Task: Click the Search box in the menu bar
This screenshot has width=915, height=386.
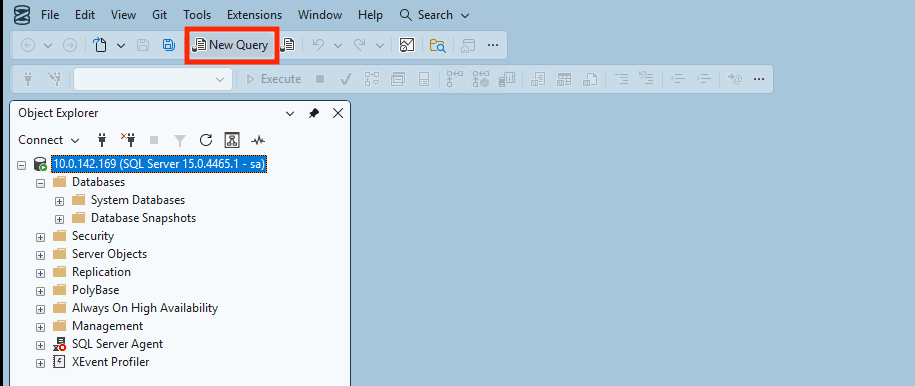Action: (435, 15)
